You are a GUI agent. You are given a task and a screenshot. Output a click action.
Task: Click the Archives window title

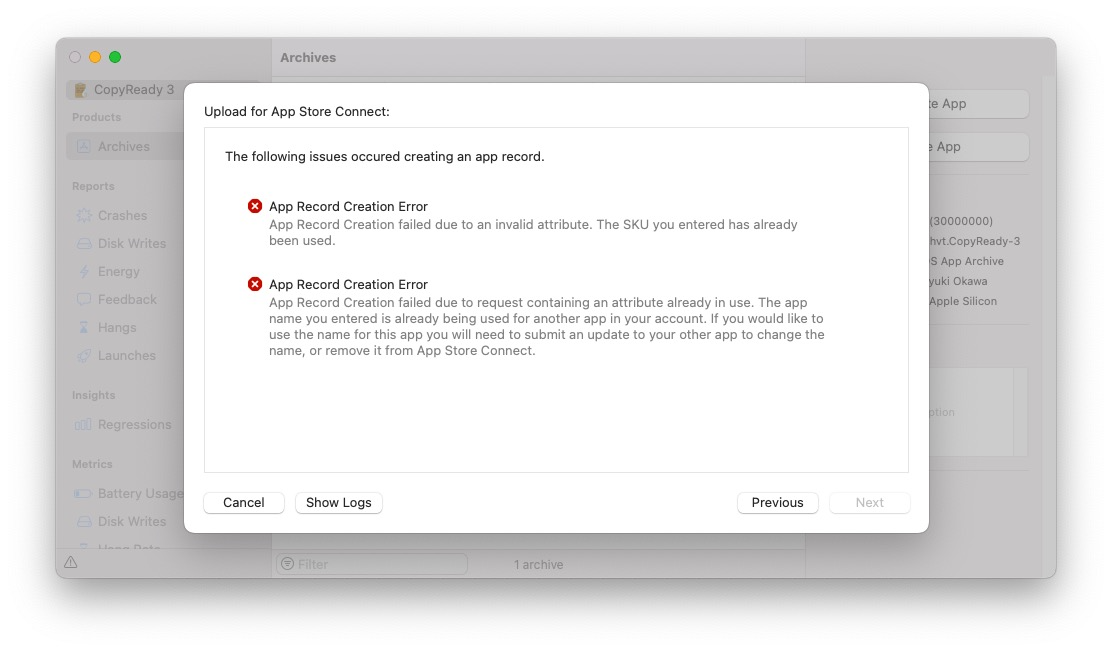(x=308, y=57)
